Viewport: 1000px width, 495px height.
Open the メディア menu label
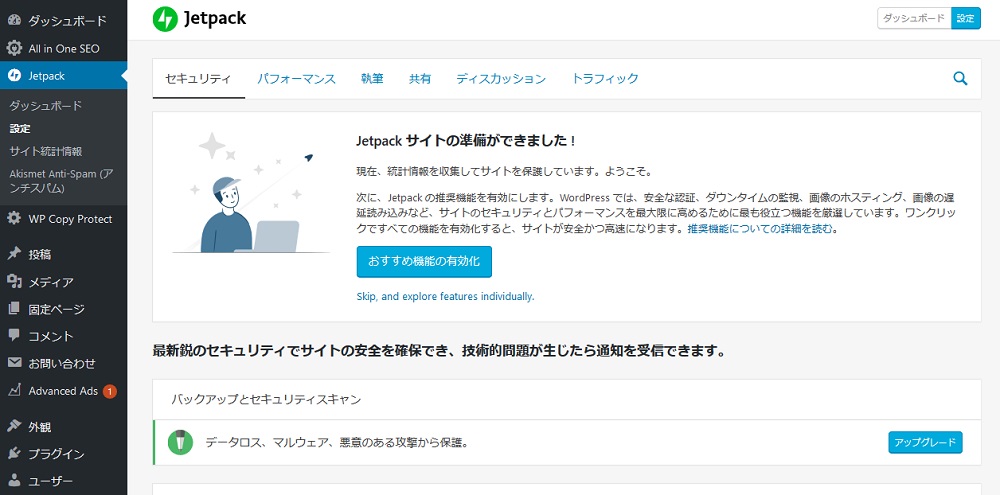point(51,282)
